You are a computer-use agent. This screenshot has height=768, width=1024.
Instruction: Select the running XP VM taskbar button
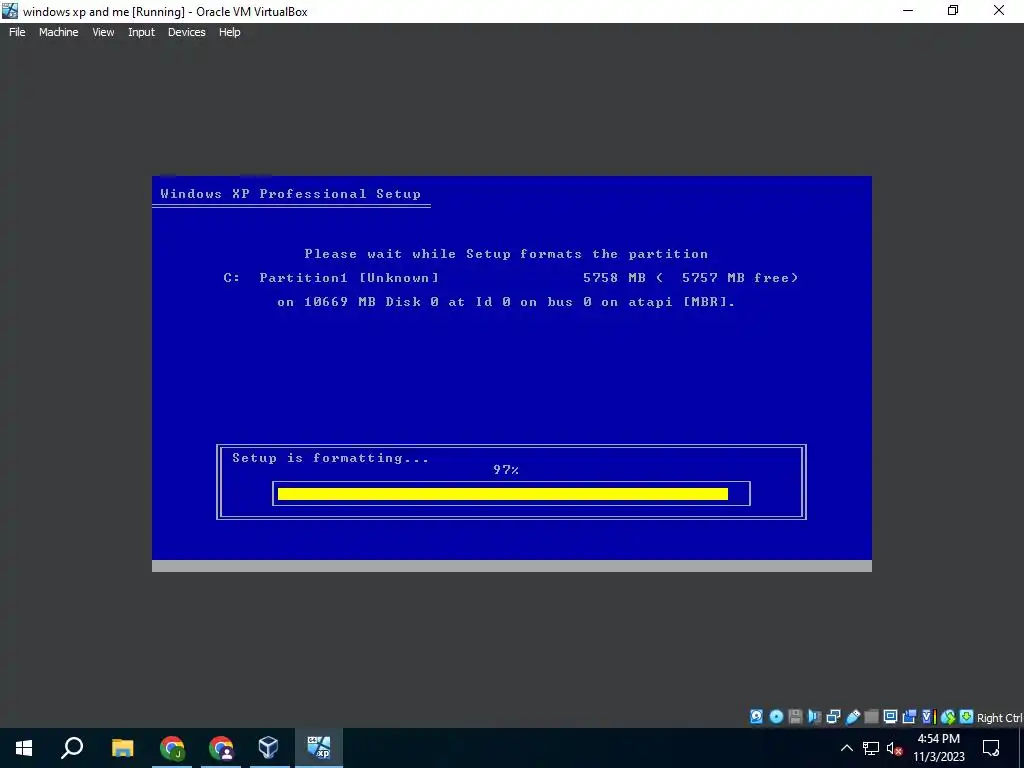319,748
